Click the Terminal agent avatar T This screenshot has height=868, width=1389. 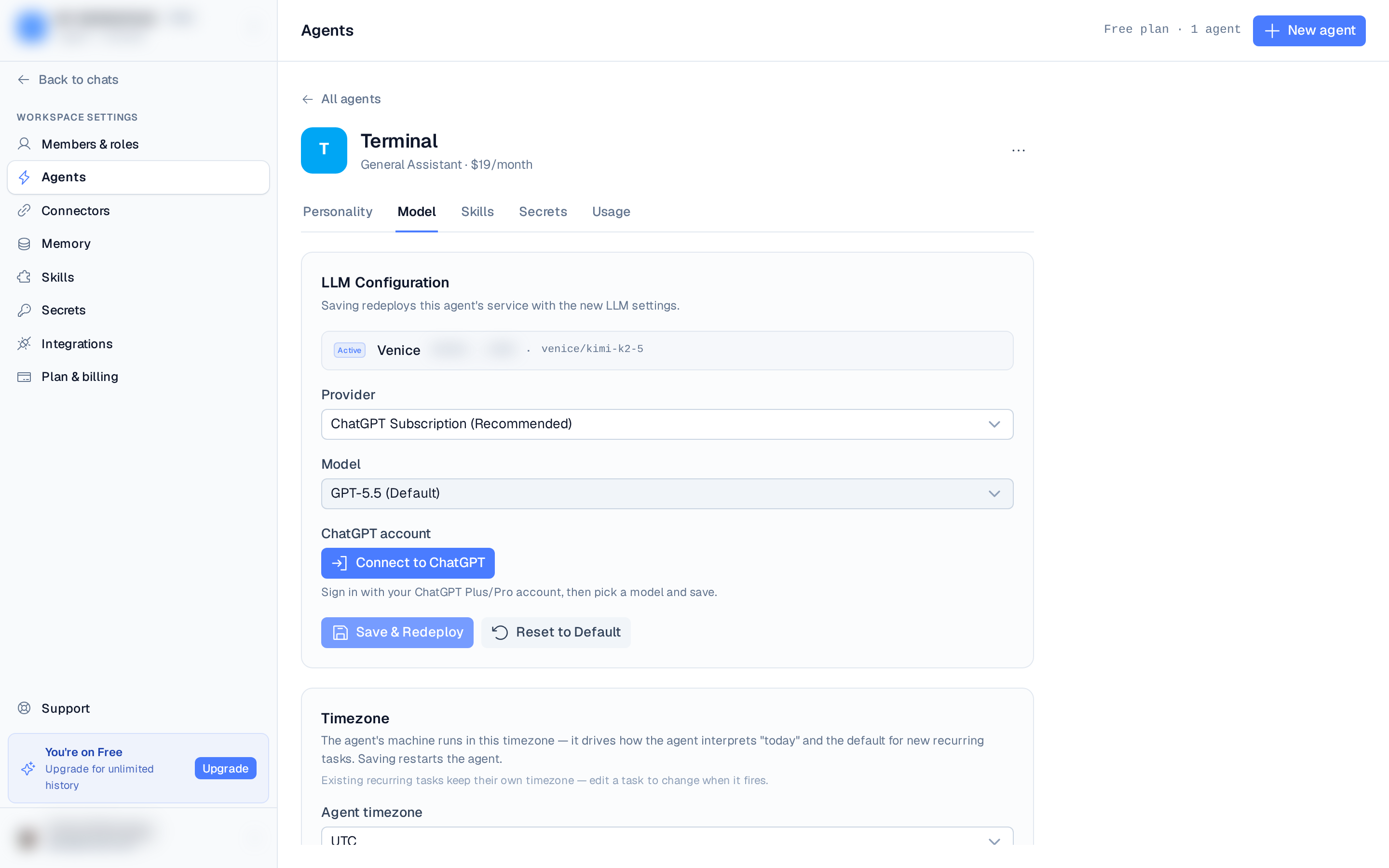324,150
